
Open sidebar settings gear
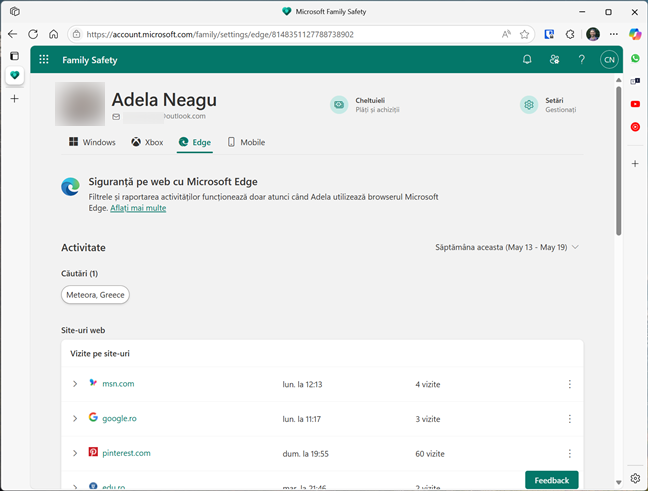635,479
